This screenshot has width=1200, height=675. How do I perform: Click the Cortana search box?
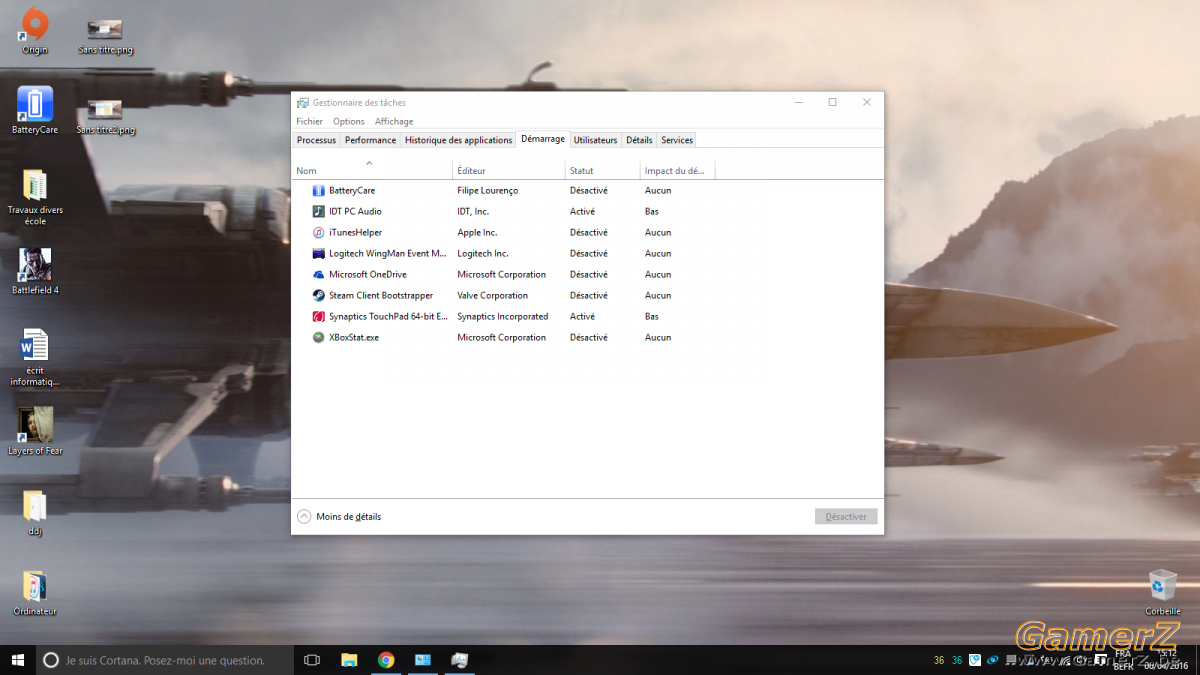[x=165, y=660]
